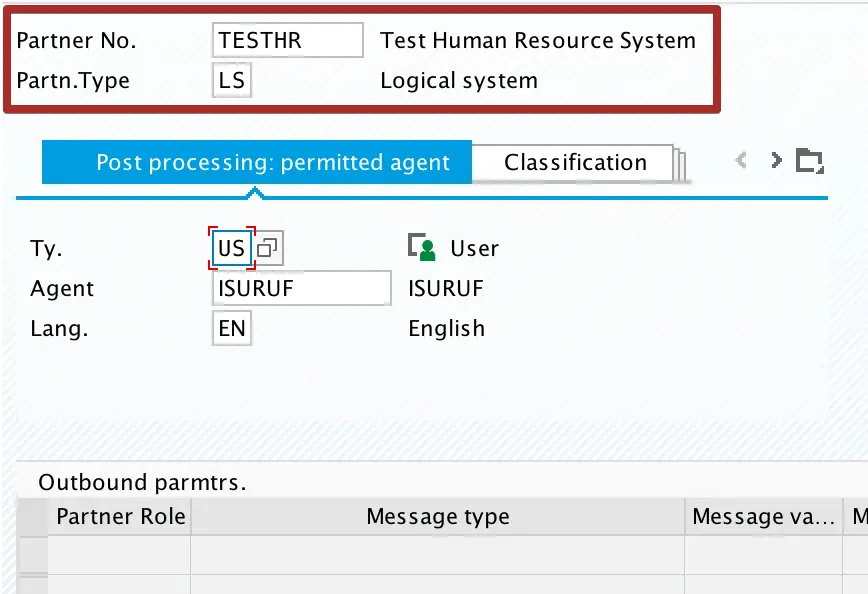This screenshot has width=868, height=594.
Task: Select the Post processing: permitted agent tab
Action: coord(256,161)
